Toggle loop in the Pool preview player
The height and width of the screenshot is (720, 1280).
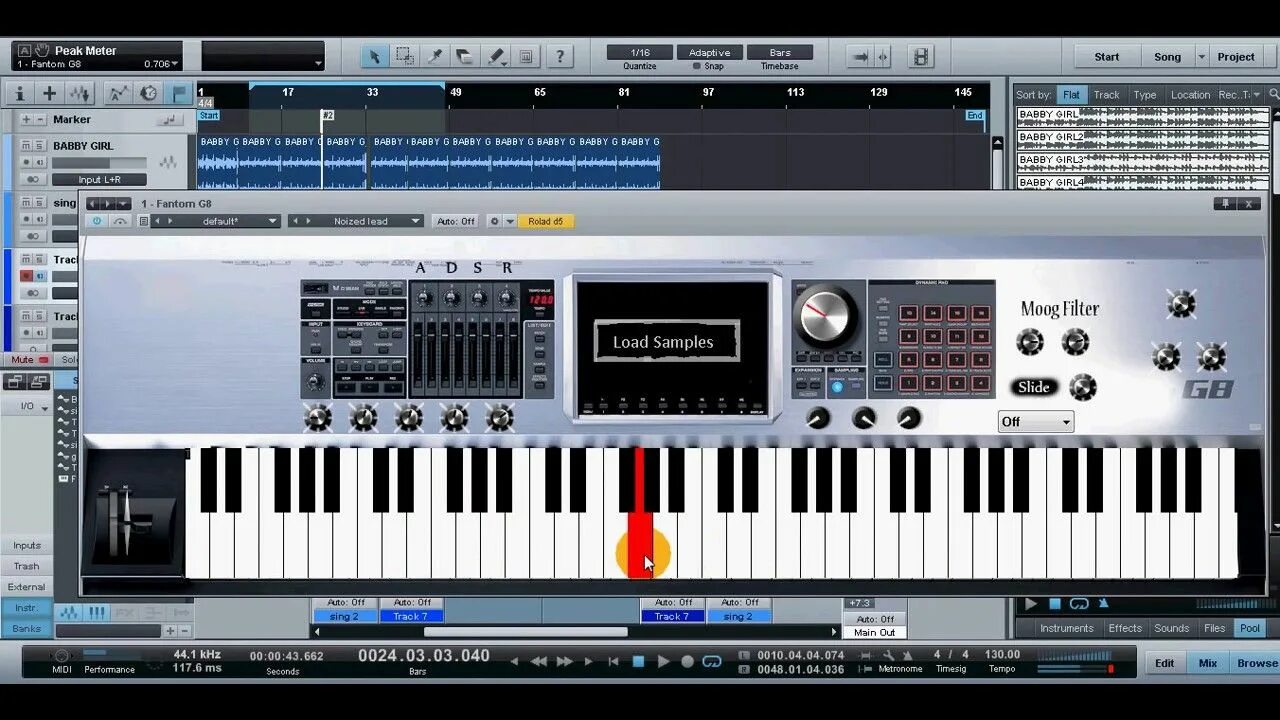pyautogui.click(x=1079, y=604)
